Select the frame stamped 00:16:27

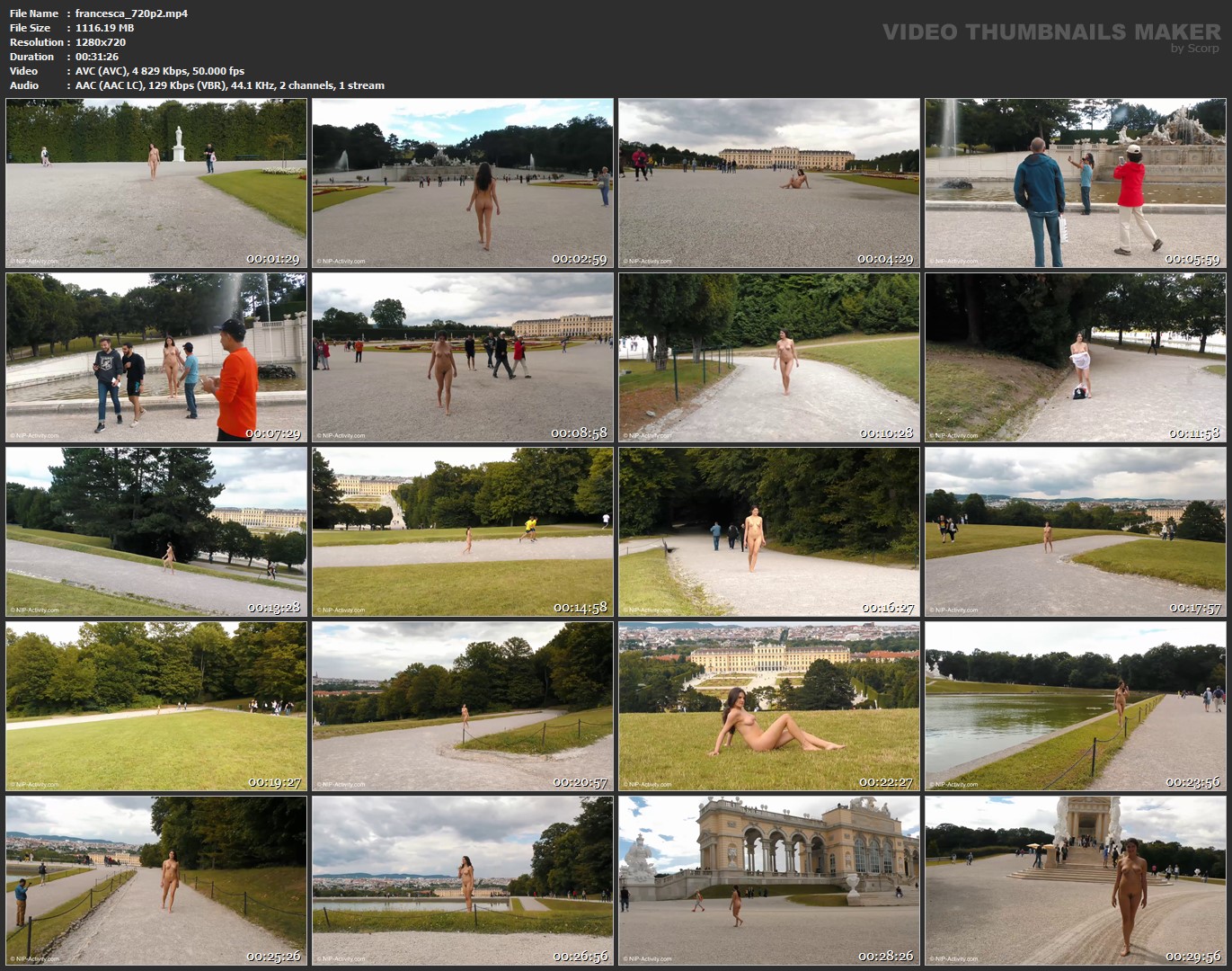(x=769, y=532)
